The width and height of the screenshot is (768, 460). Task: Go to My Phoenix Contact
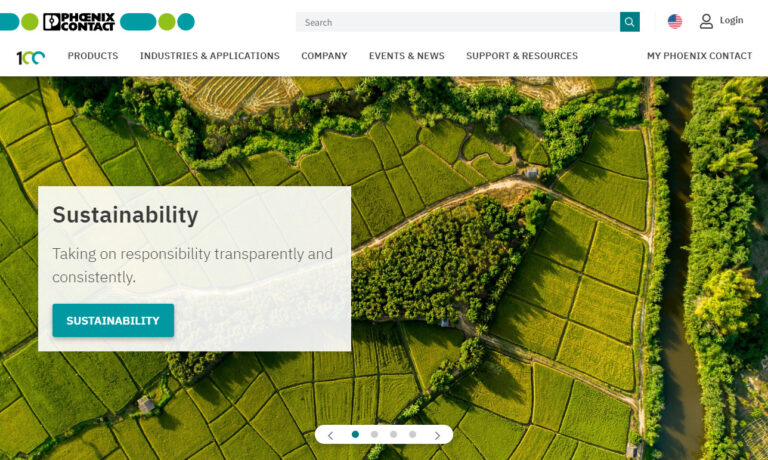point(699,56)
